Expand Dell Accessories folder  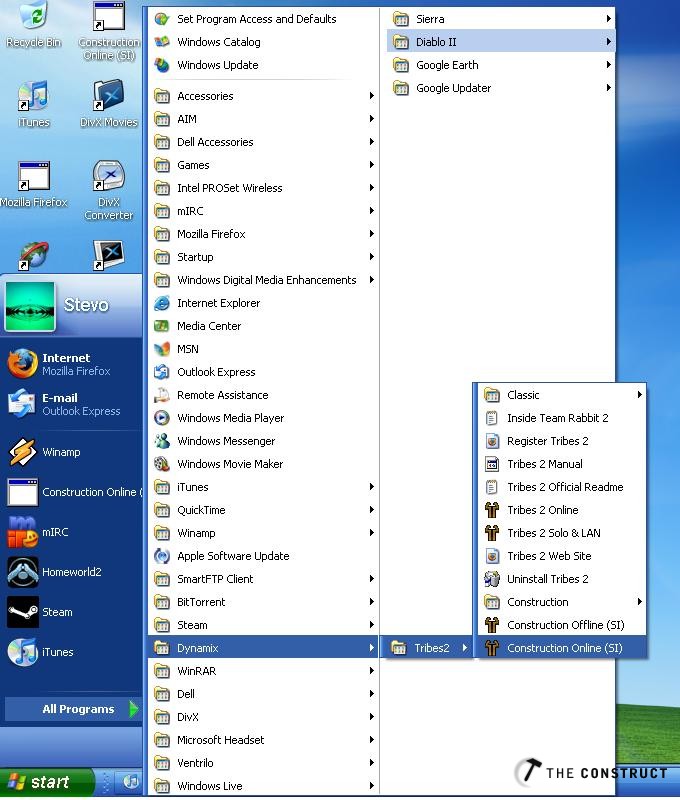pyautogui.click(x=264, y=142)
